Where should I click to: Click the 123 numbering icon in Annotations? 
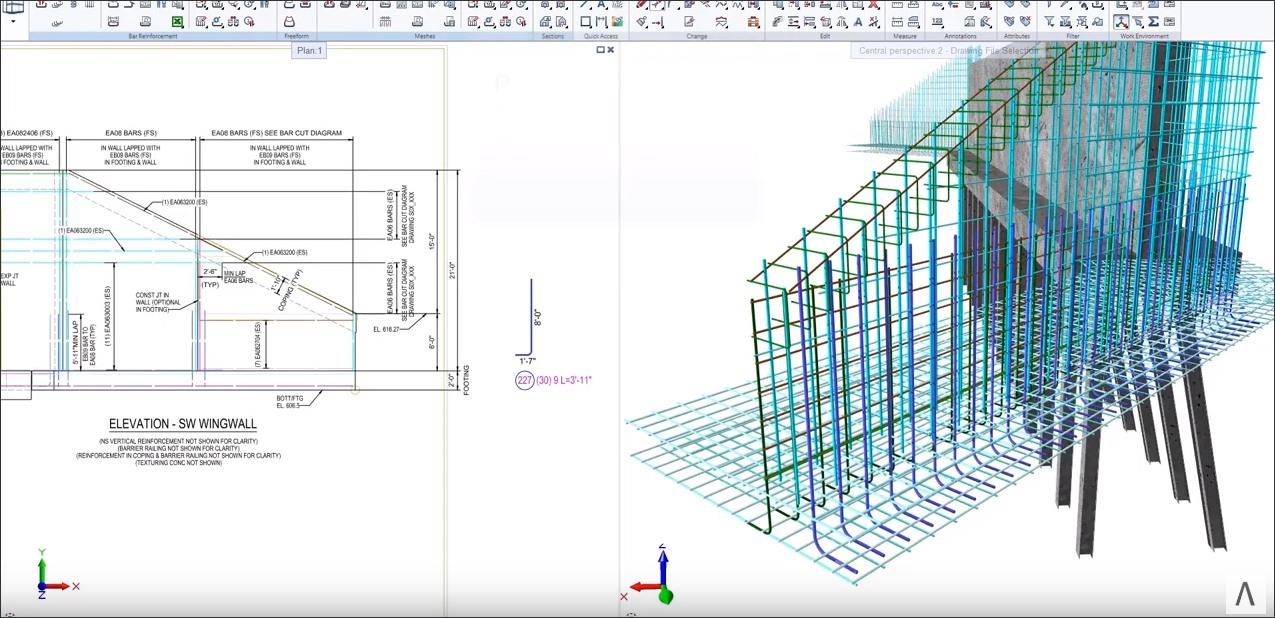(937, 21)
